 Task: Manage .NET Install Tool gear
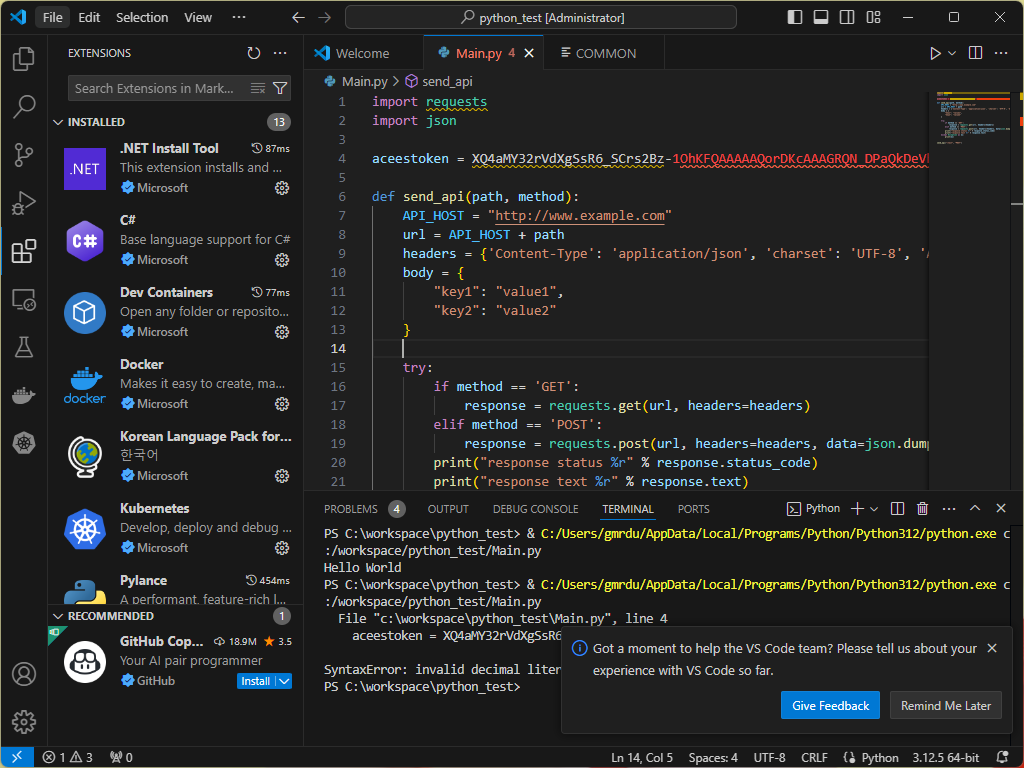coord(282,188)
